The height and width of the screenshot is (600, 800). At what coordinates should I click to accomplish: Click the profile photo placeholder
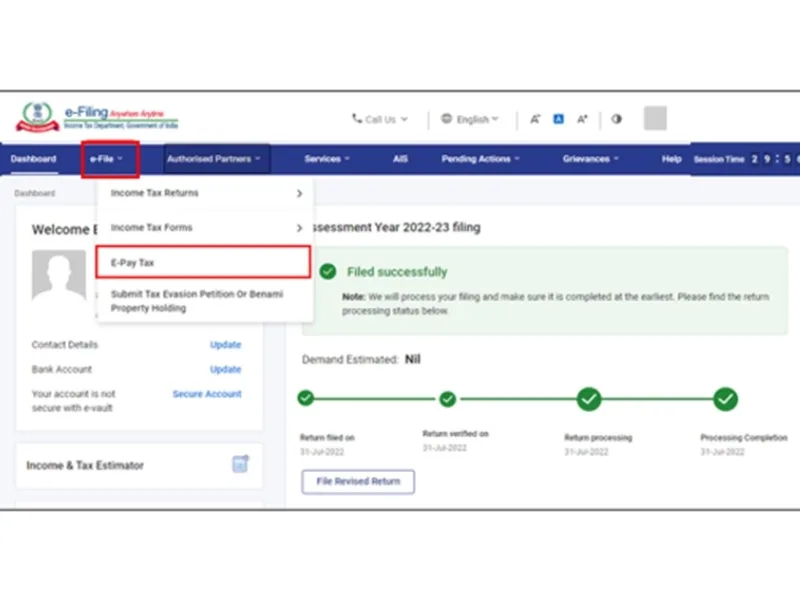pyautogui.click(x=59, y=274)
